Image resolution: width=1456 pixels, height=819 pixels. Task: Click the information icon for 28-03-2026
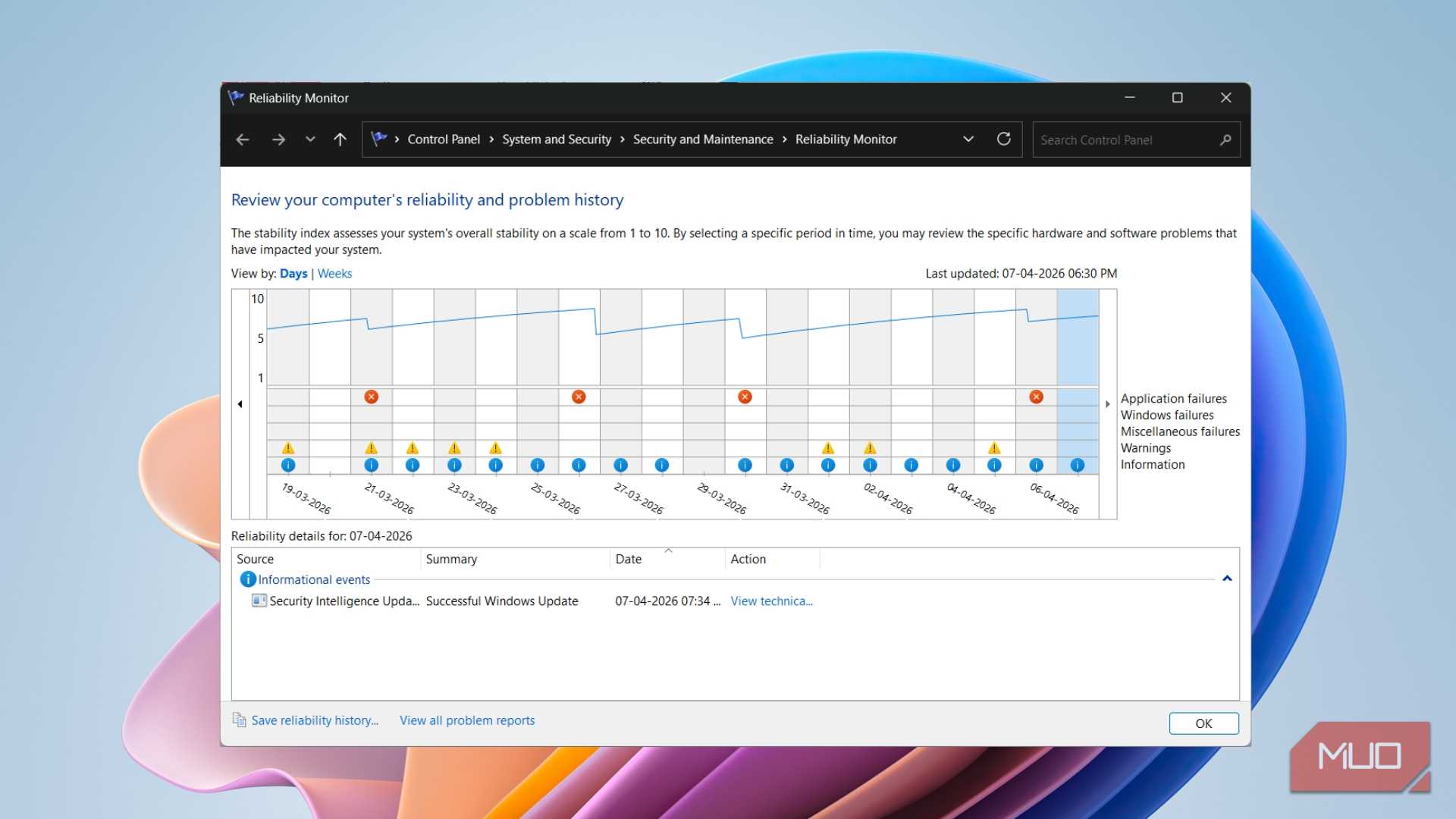click(x=662, y=465)
